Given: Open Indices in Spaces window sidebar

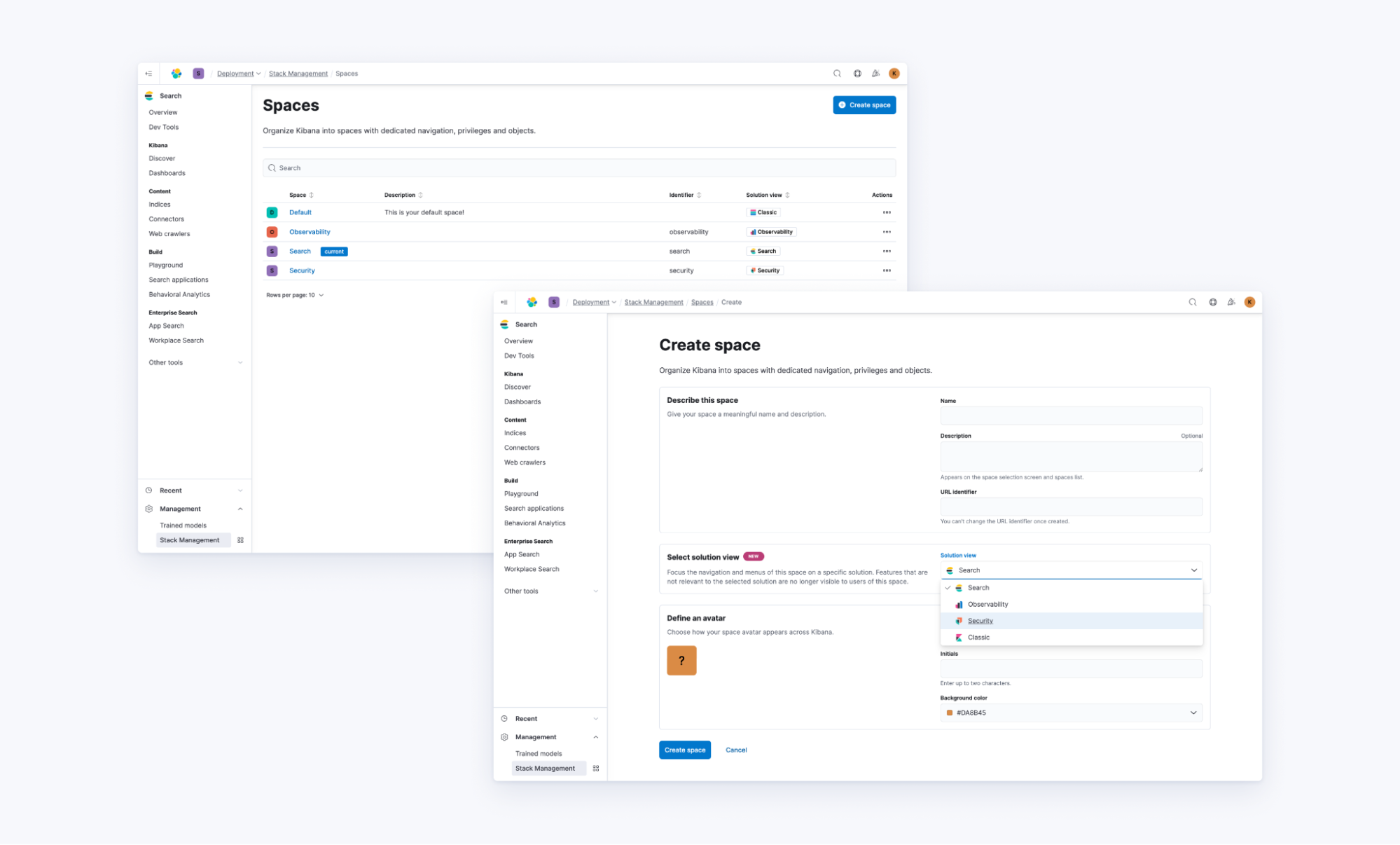Looking at the screenshot, I should (160, 205).
